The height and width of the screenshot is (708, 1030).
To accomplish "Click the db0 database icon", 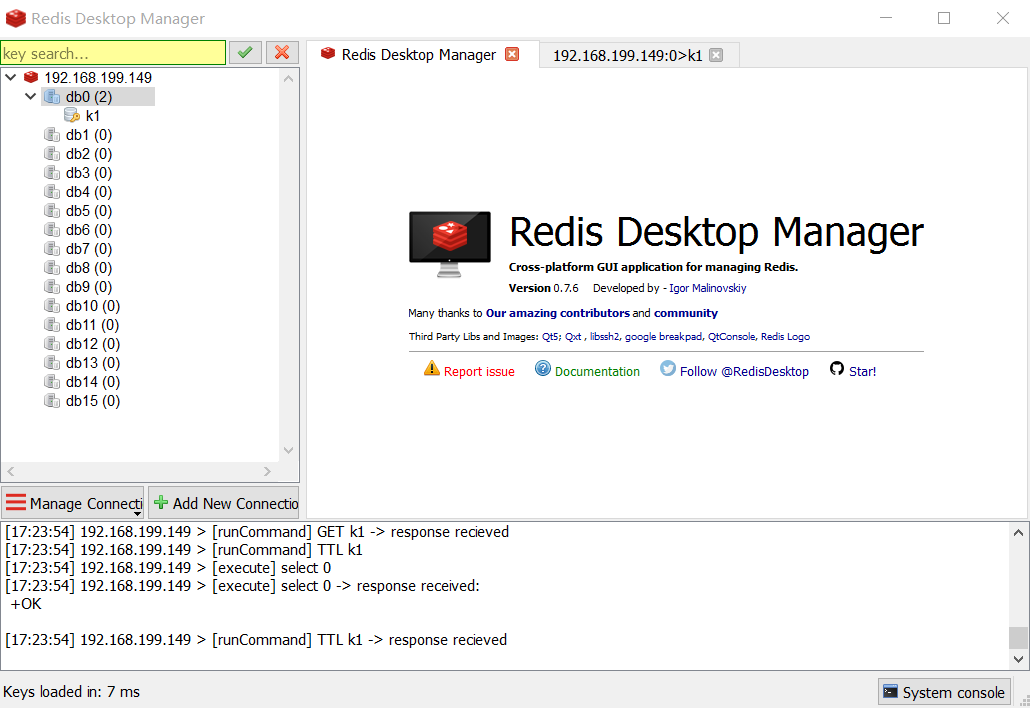I will click(52, 97).
